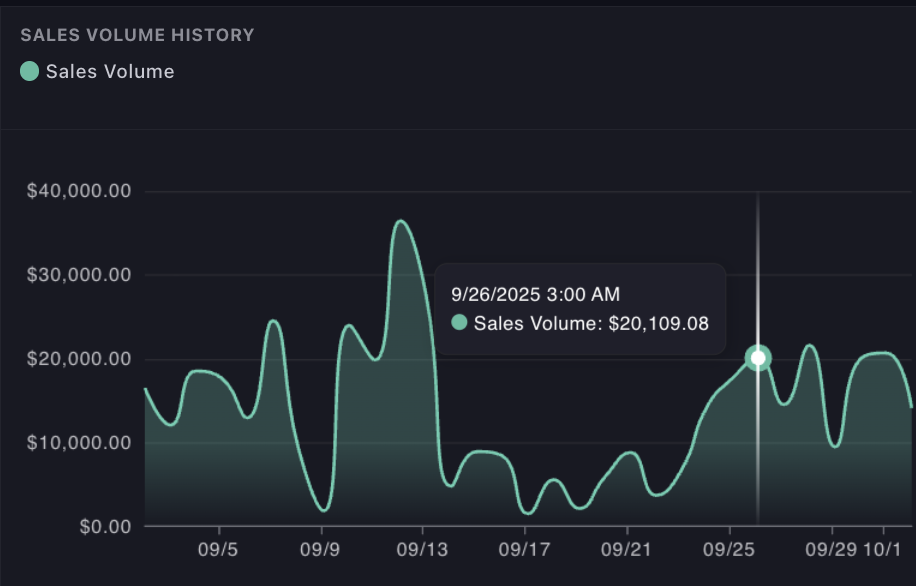Click the tooltip date 9/26/2025 3:00 AM

point(535,294)
